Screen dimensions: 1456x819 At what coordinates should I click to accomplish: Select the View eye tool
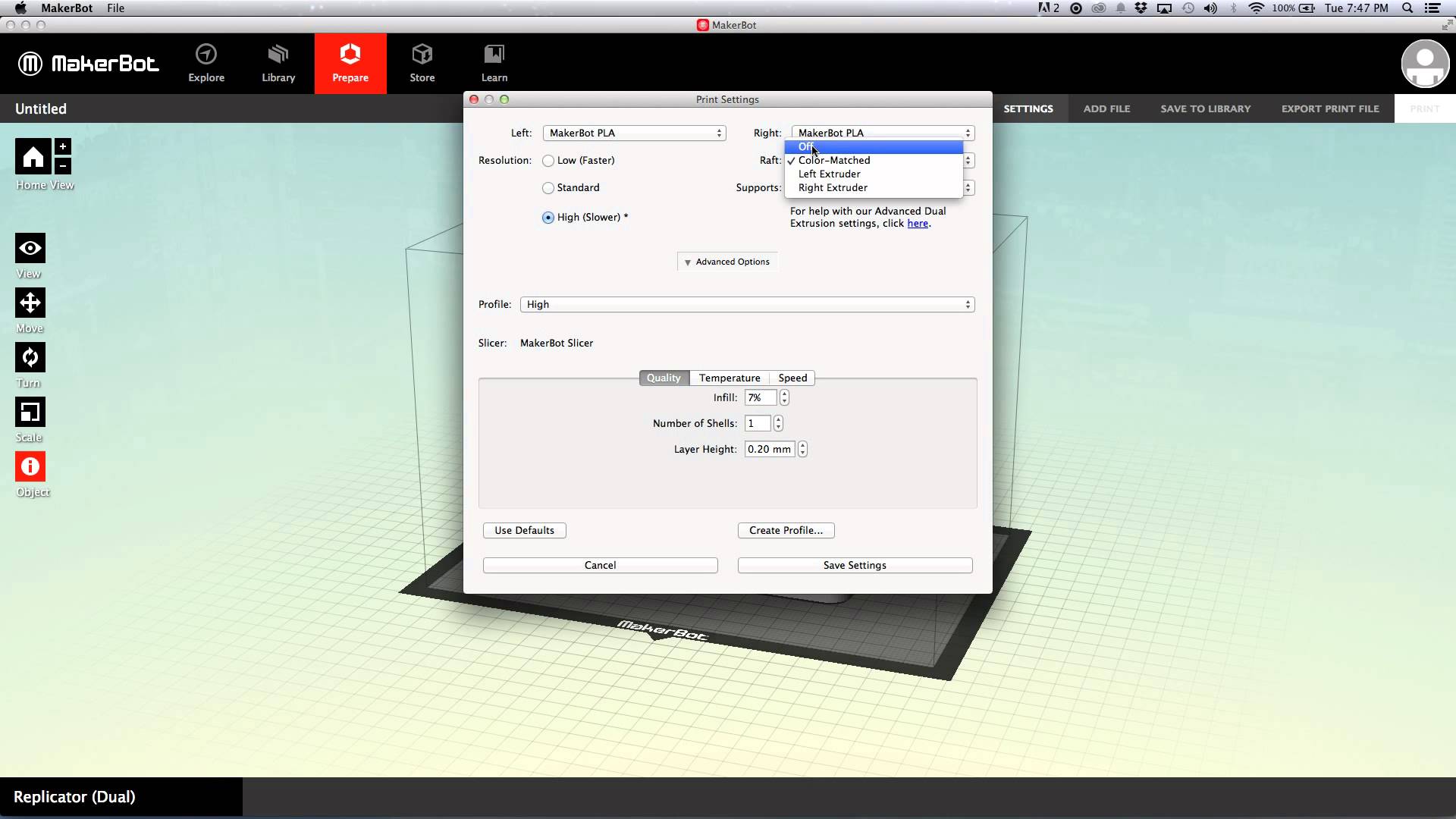tap(30, 248)
